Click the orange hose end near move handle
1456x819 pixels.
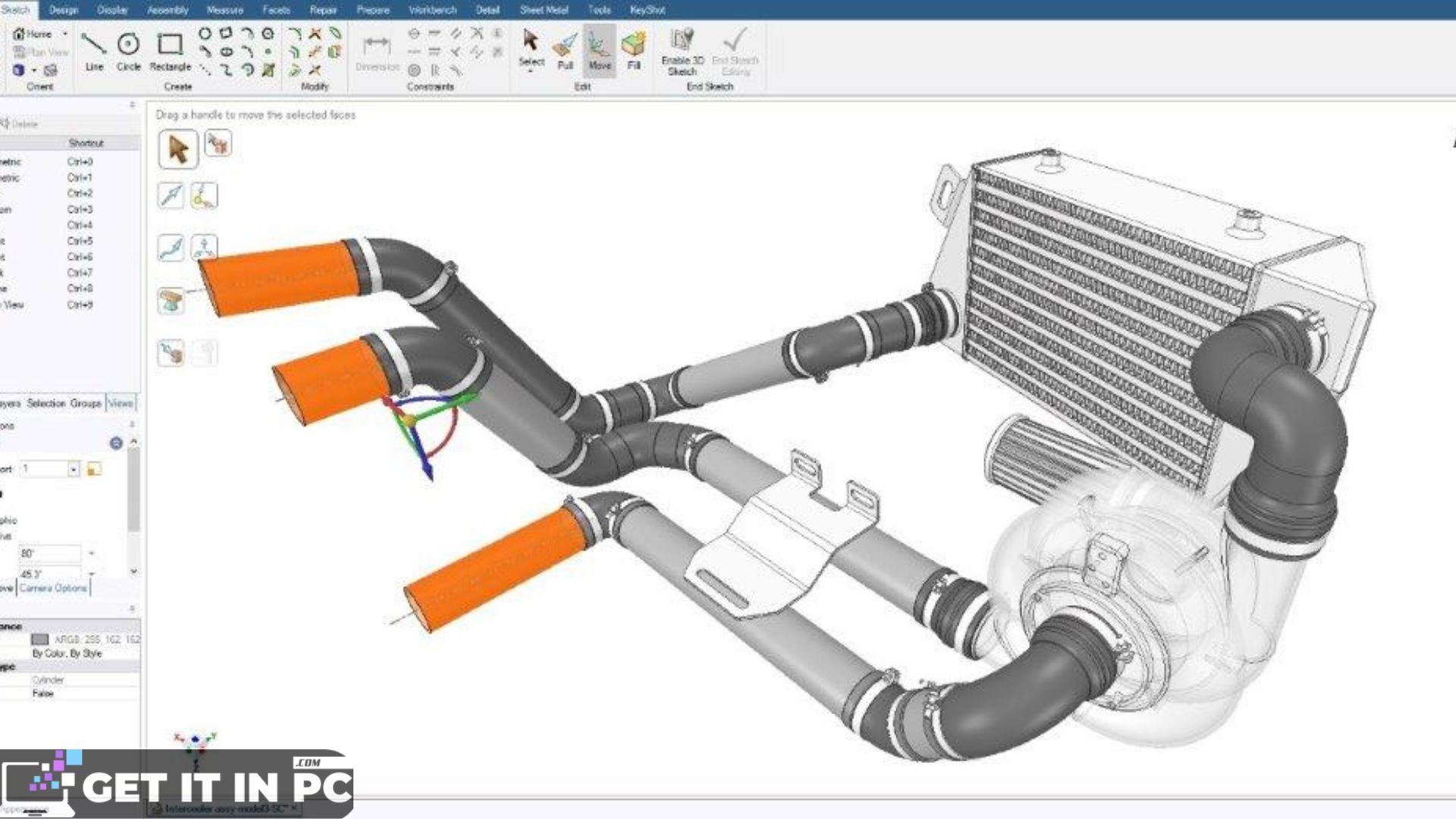(334, 381)
